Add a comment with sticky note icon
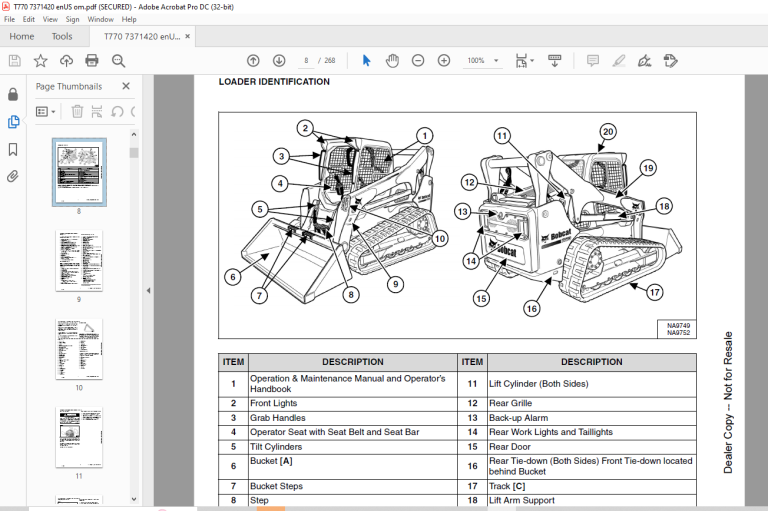The height and width of the screenshot is (511, 768). [x=593, y=61]
